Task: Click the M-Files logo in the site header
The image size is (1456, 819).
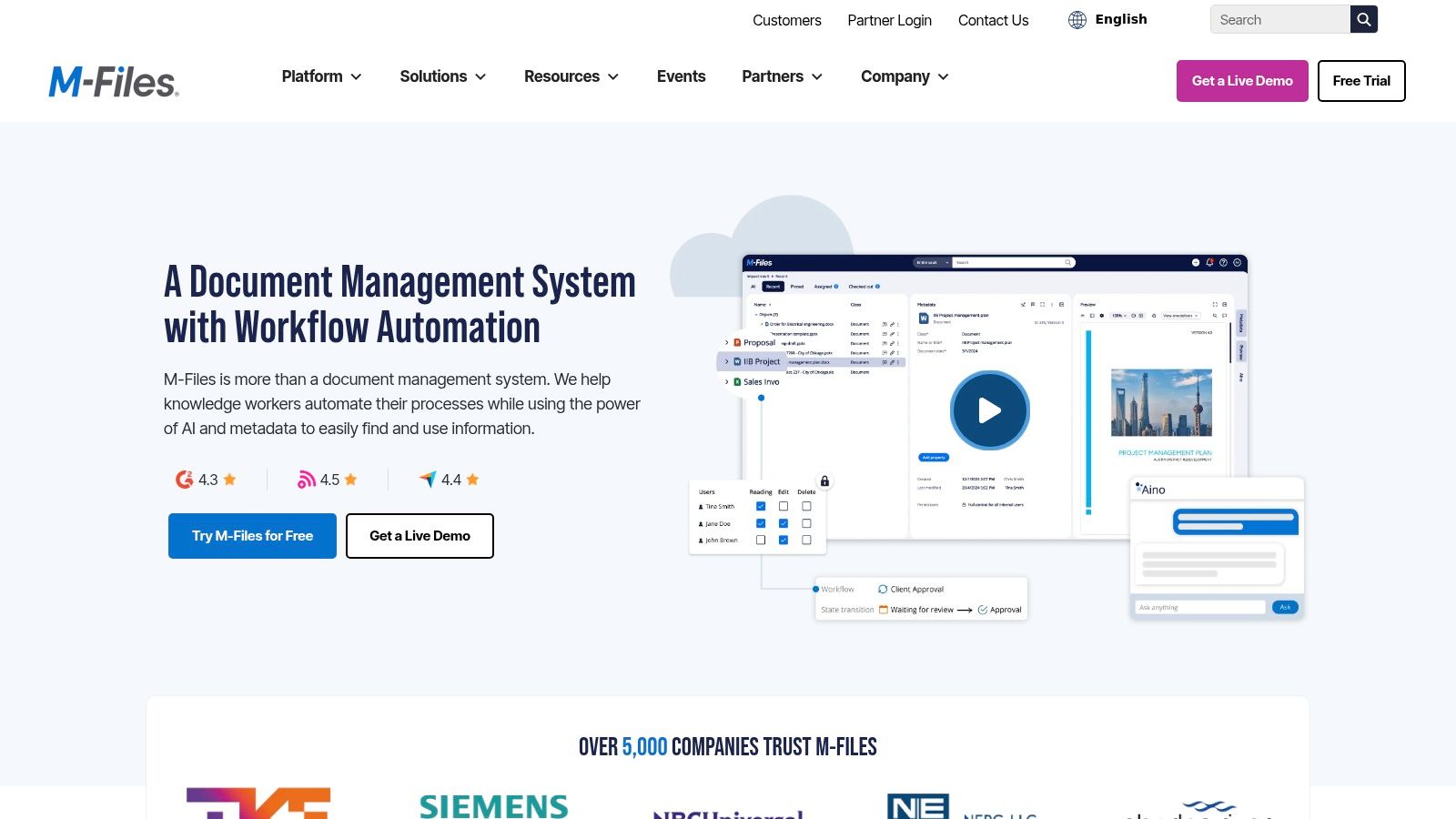Action: click(114, 81)
